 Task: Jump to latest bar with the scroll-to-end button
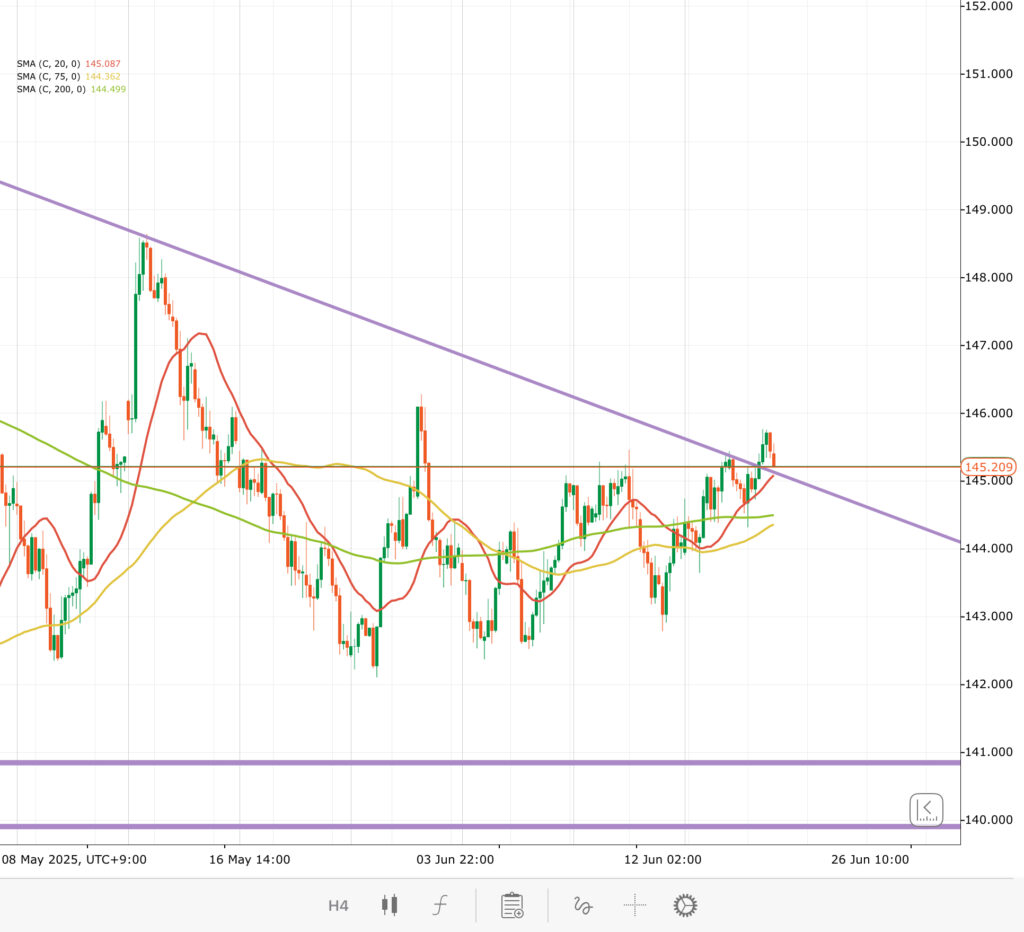[926, 810]
